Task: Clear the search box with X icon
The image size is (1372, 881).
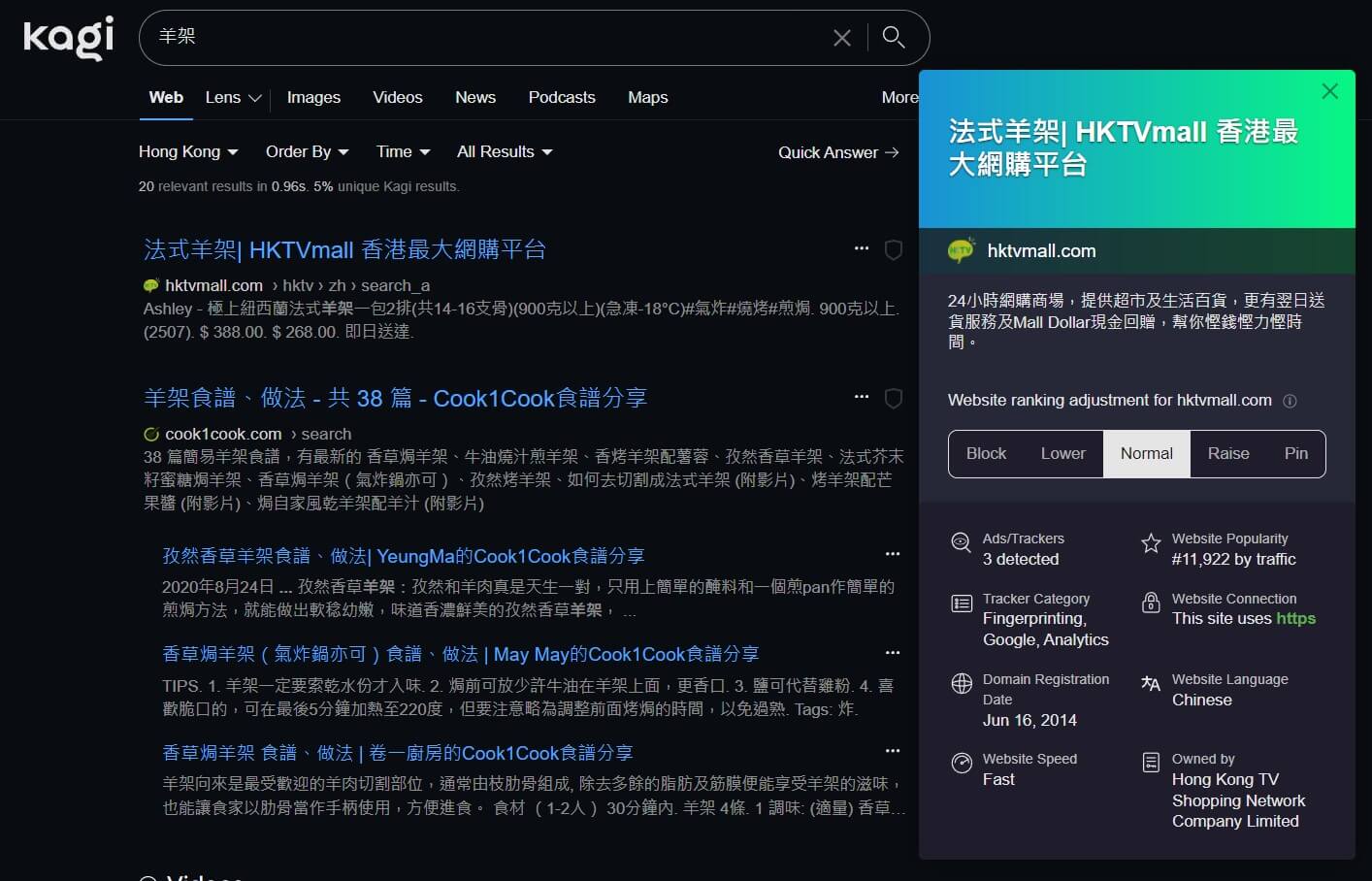Action: click(x=841, y=38)
